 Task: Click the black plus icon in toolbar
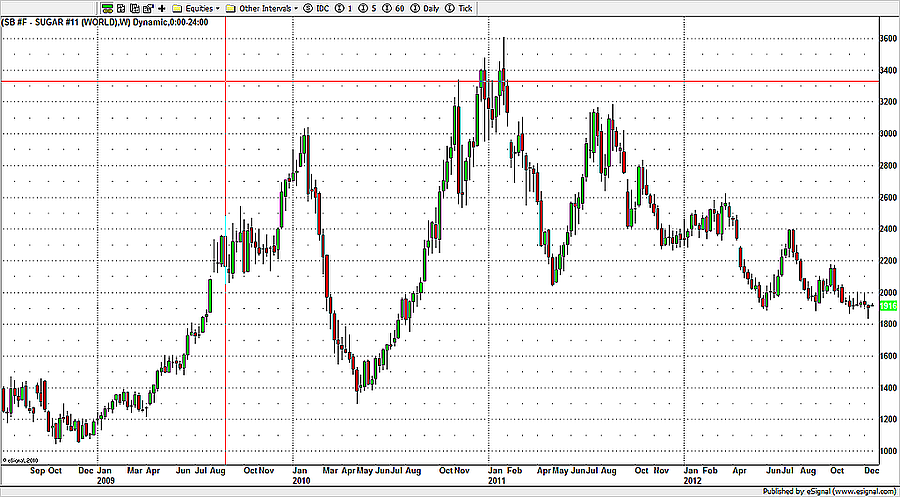tap(161, 7)
